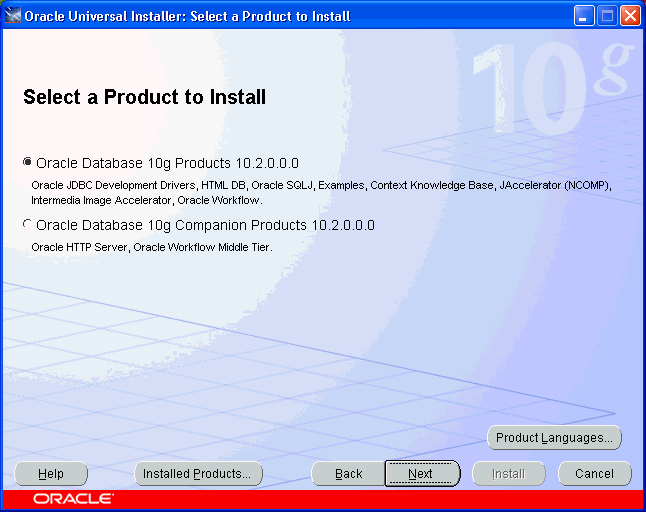Click the empty red footer bar area
This screenshot has height=512, width=646.
[380, 498]
